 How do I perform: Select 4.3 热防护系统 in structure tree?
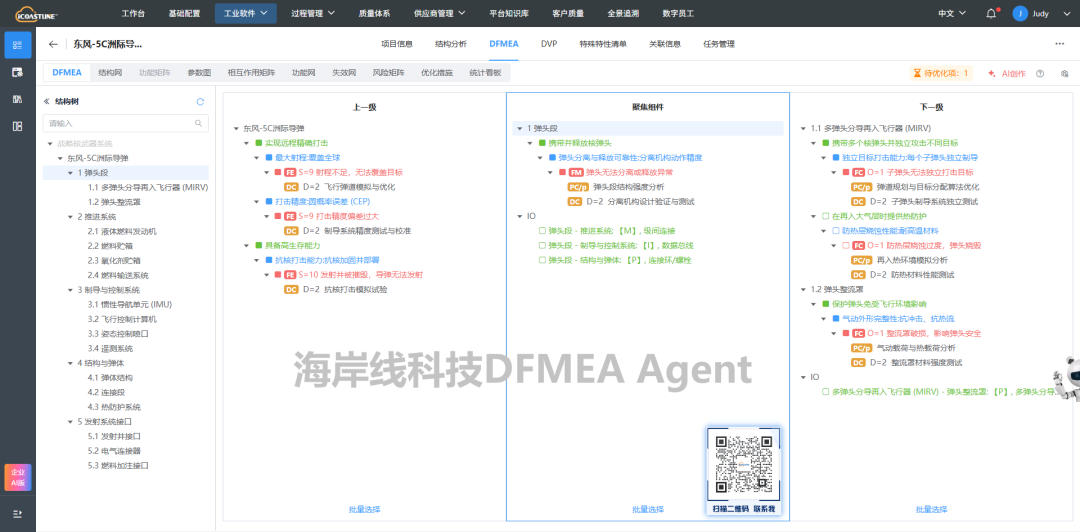114,407
